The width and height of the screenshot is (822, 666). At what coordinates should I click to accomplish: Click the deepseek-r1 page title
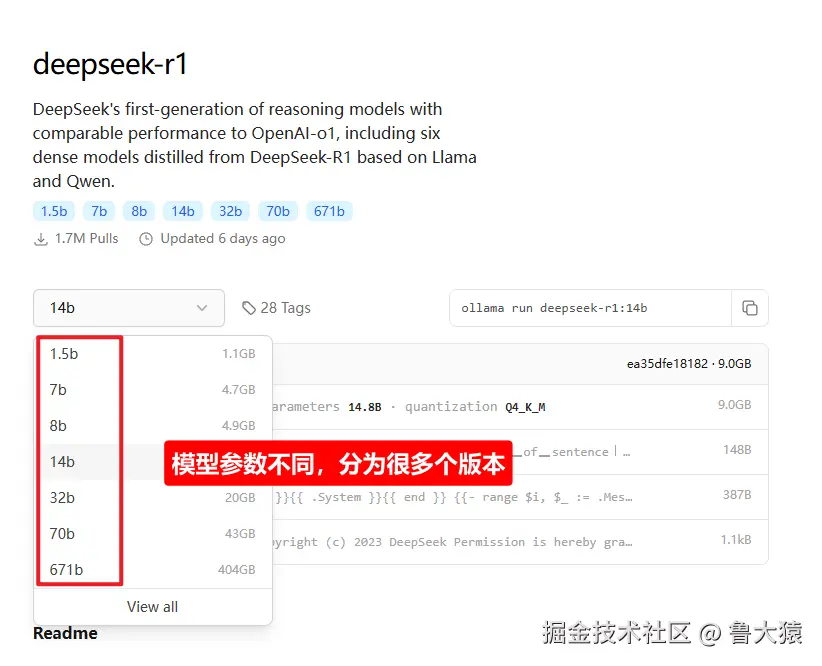[110, 65]
